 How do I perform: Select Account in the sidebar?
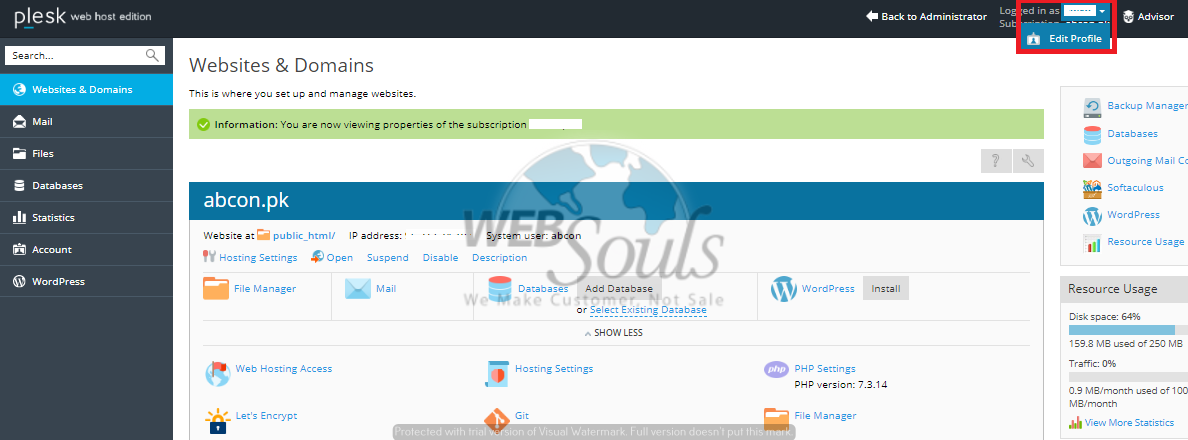point(86,249)
